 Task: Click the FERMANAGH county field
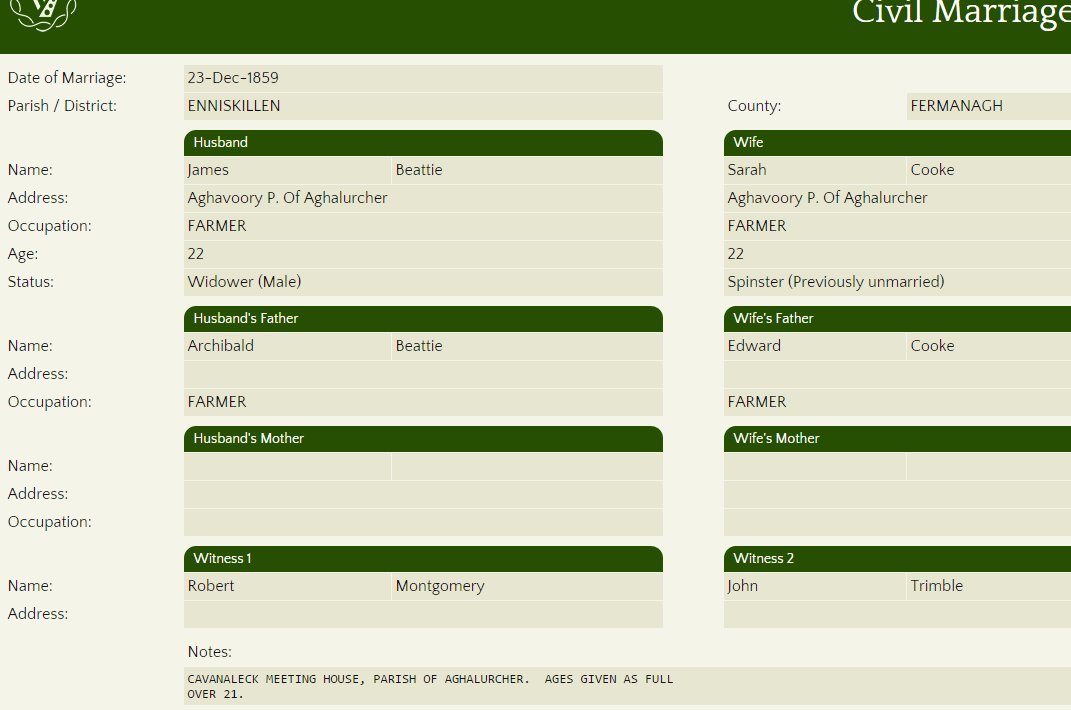(x=988, y=106)
